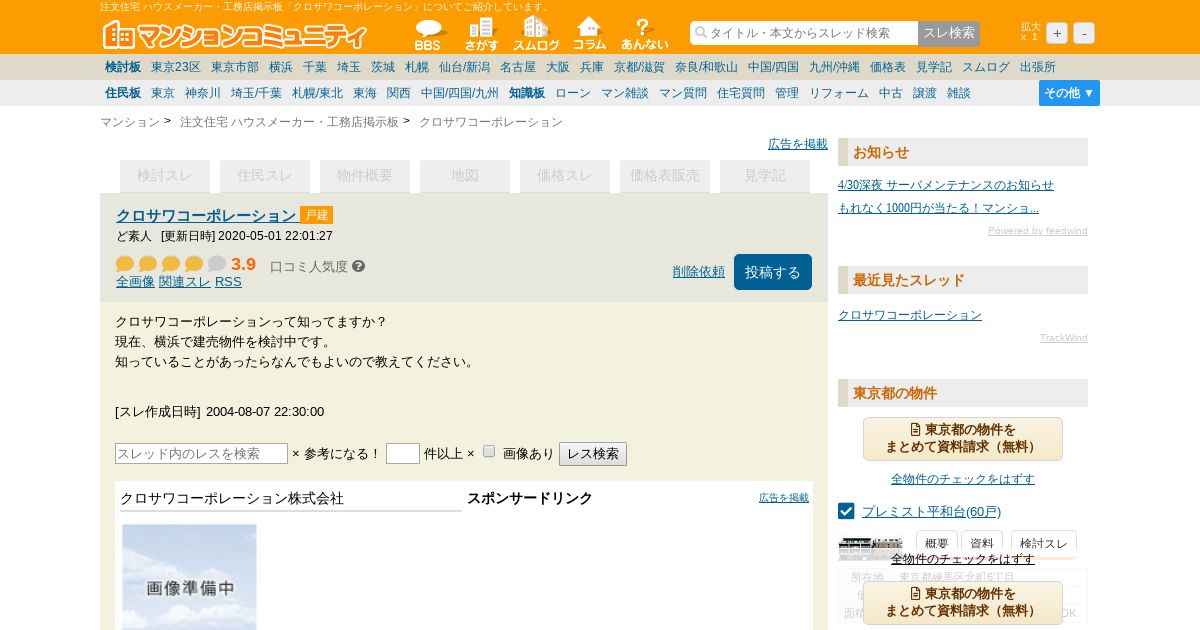1200x630 pixels.
Task: Click breadcrumb 注文住宅 ハウスメーカー・工務店掲示板 link
Action: pos(289,122)
